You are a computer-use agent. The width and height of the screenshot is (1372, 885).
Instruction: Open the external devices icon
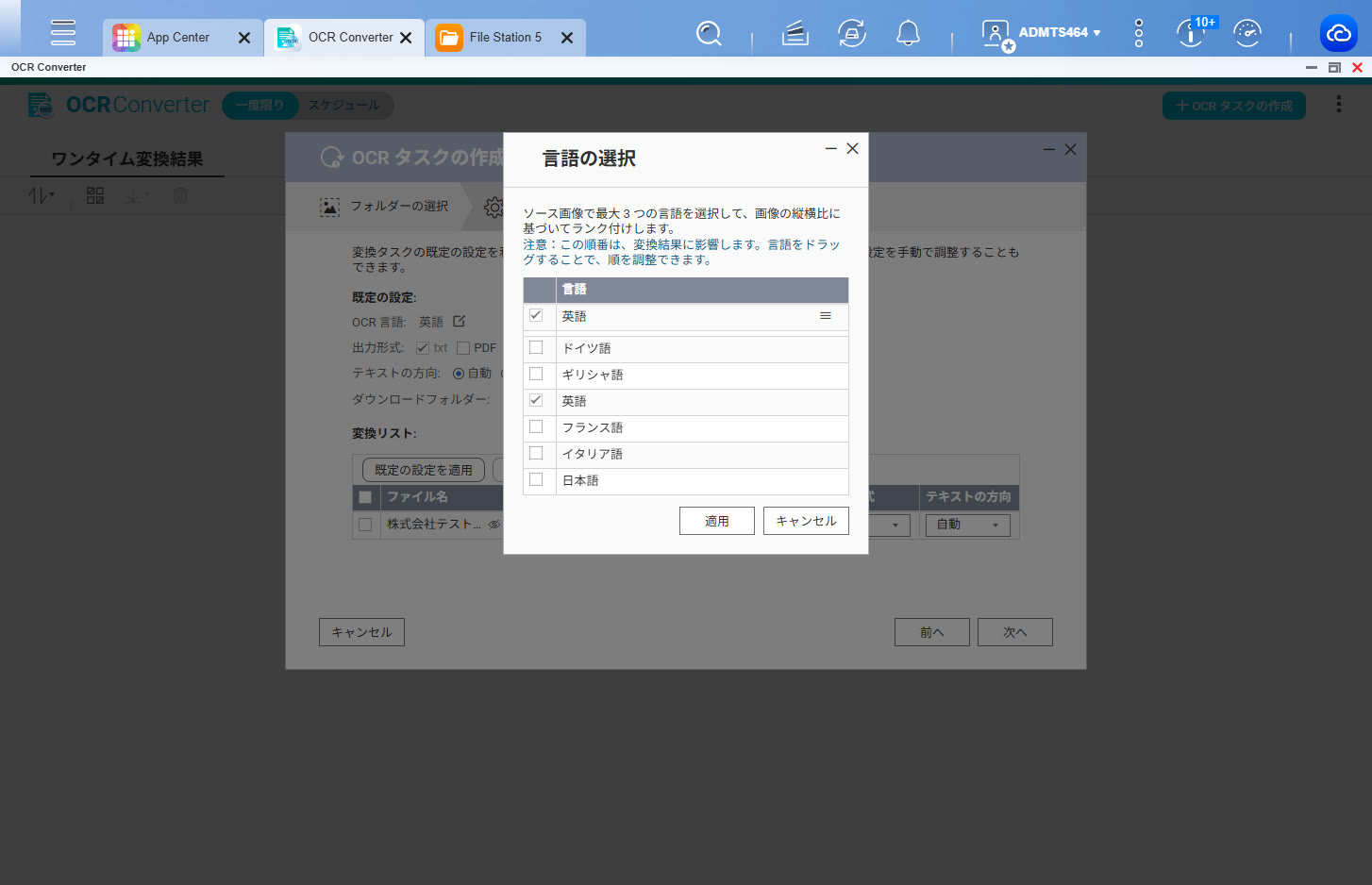coord(851,34)
